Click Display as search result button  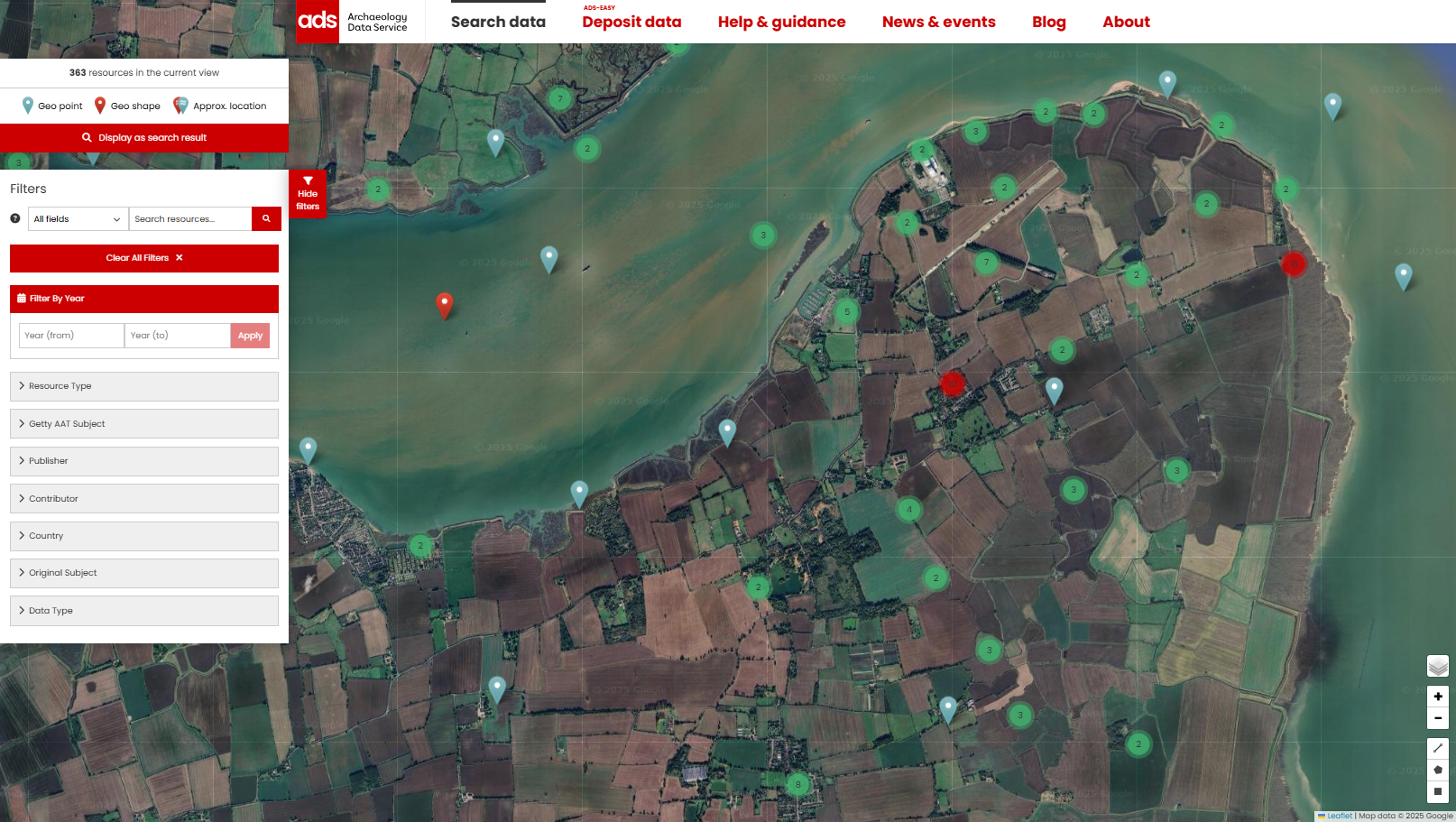pos(144,138)
